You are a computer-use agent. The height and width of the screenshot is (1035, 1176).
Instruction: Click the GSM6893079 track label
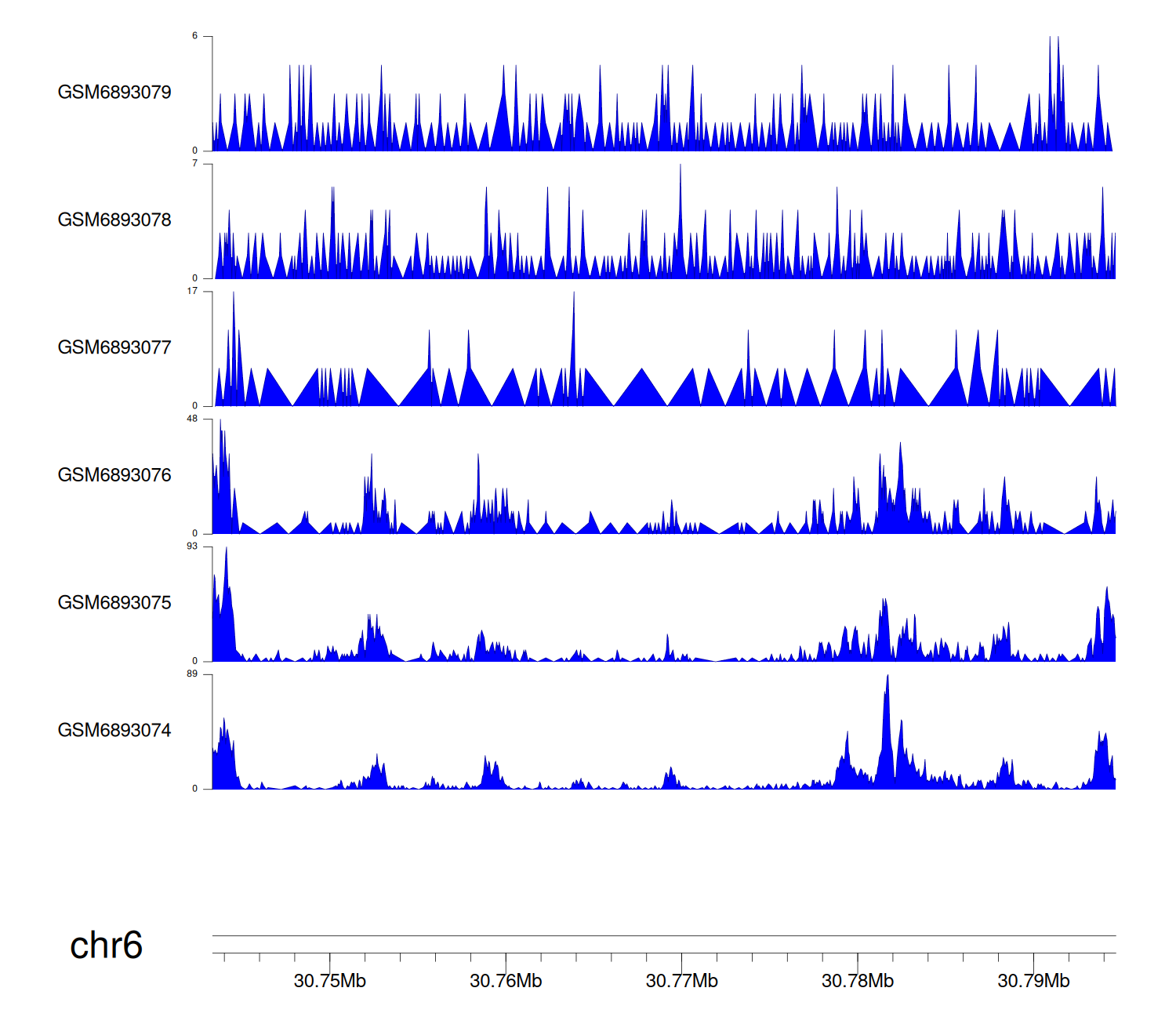tap(114, 93)
